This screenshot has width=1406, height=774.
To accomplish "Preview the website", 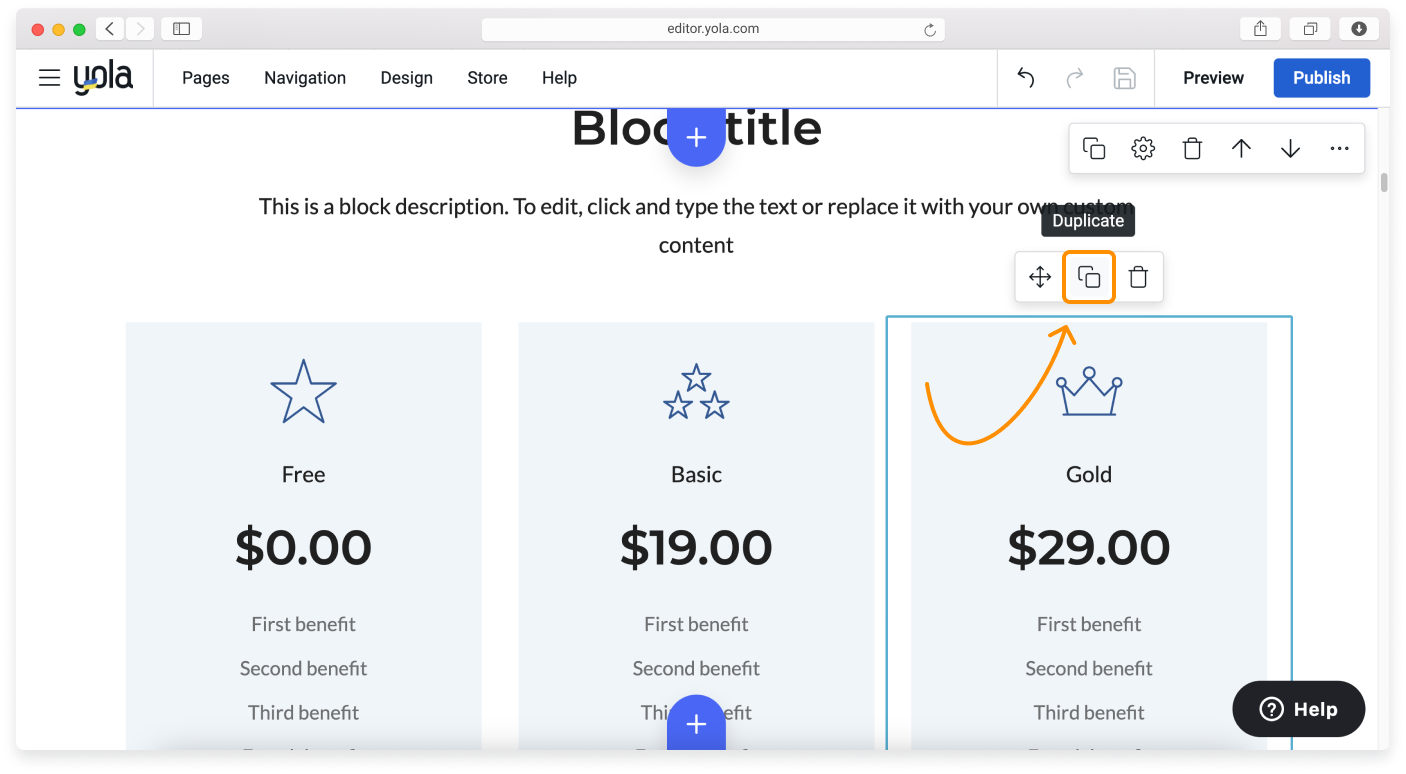I will pyautogui.click(x=1212, y=77).
